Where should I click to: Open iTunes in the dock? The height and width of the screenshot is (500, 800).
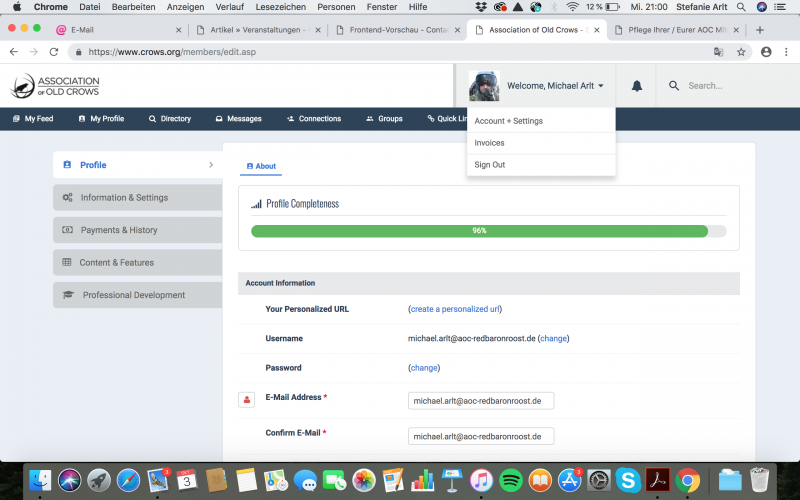(481, 480)
